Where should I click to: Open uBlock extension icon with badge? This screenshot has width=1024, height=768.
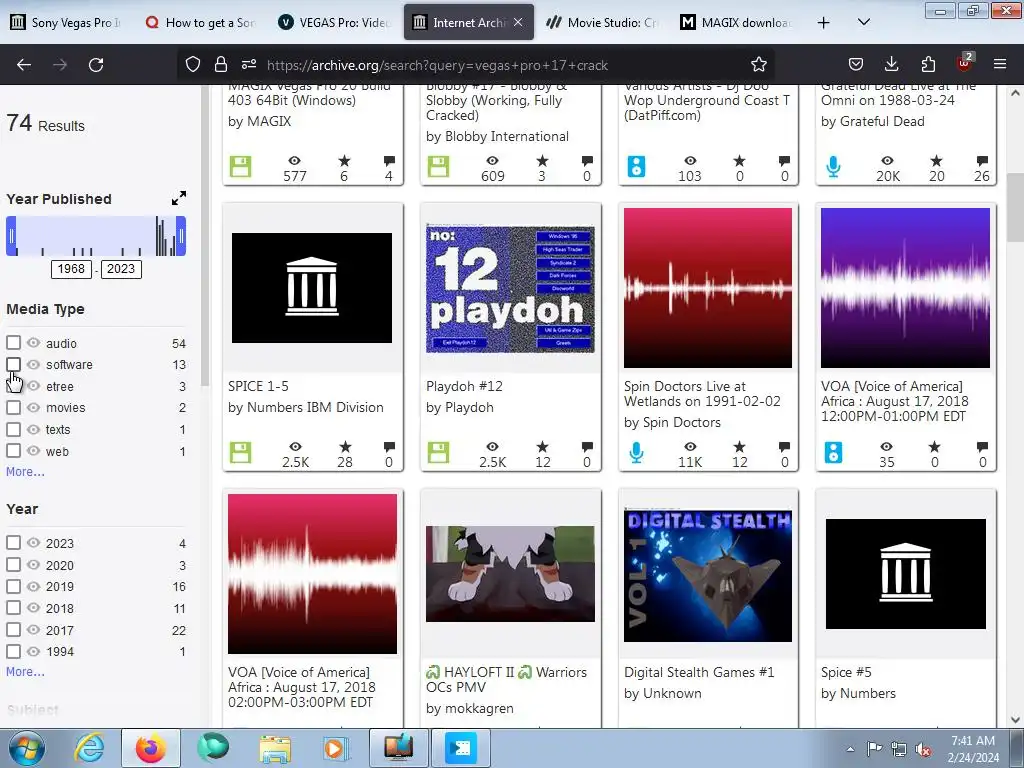tap(965, 63)
